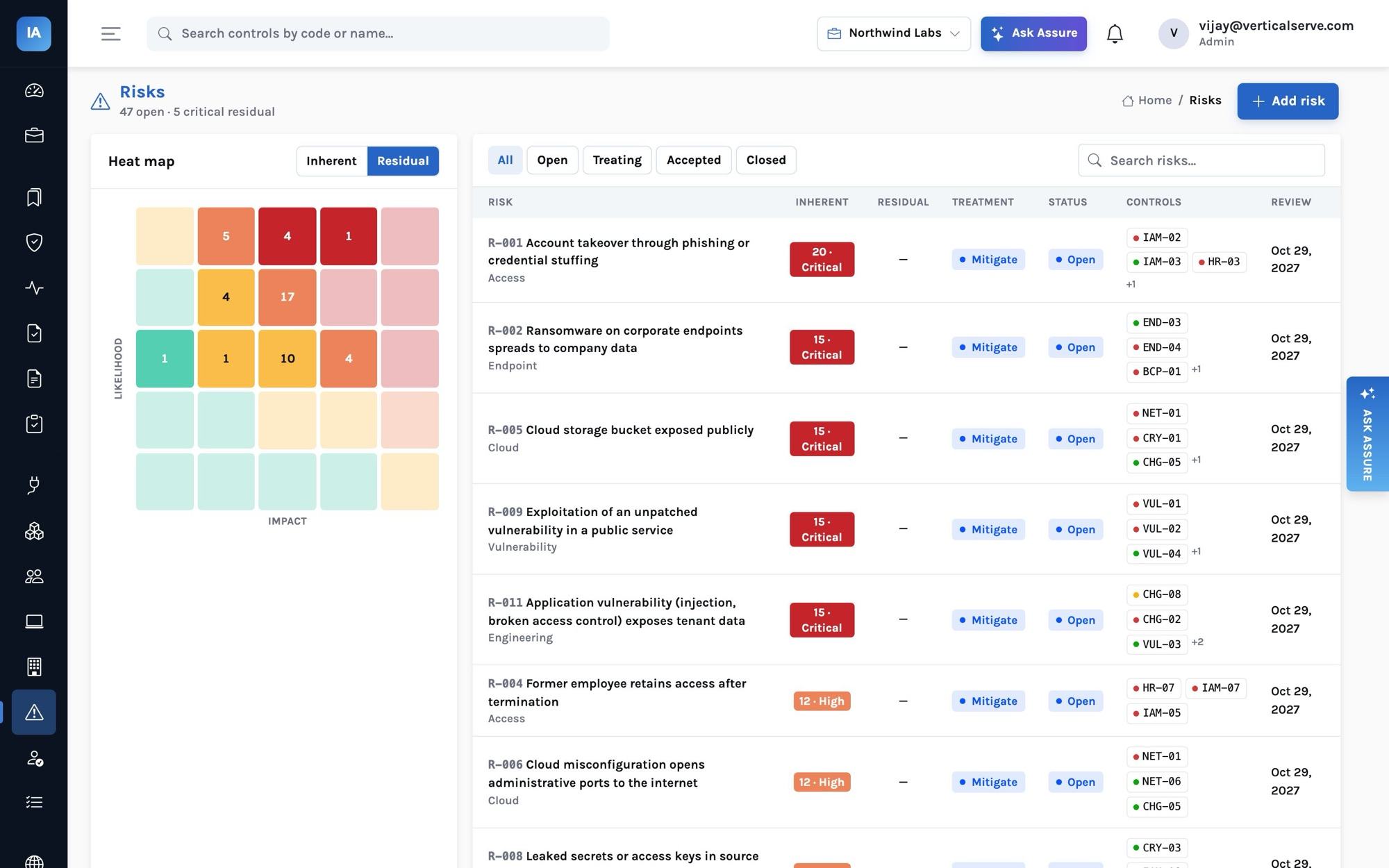Image resolution: width=1389 pixels, height=868 pixels.
Task: Open the cubes icon in sidebar
Action: 34,531
